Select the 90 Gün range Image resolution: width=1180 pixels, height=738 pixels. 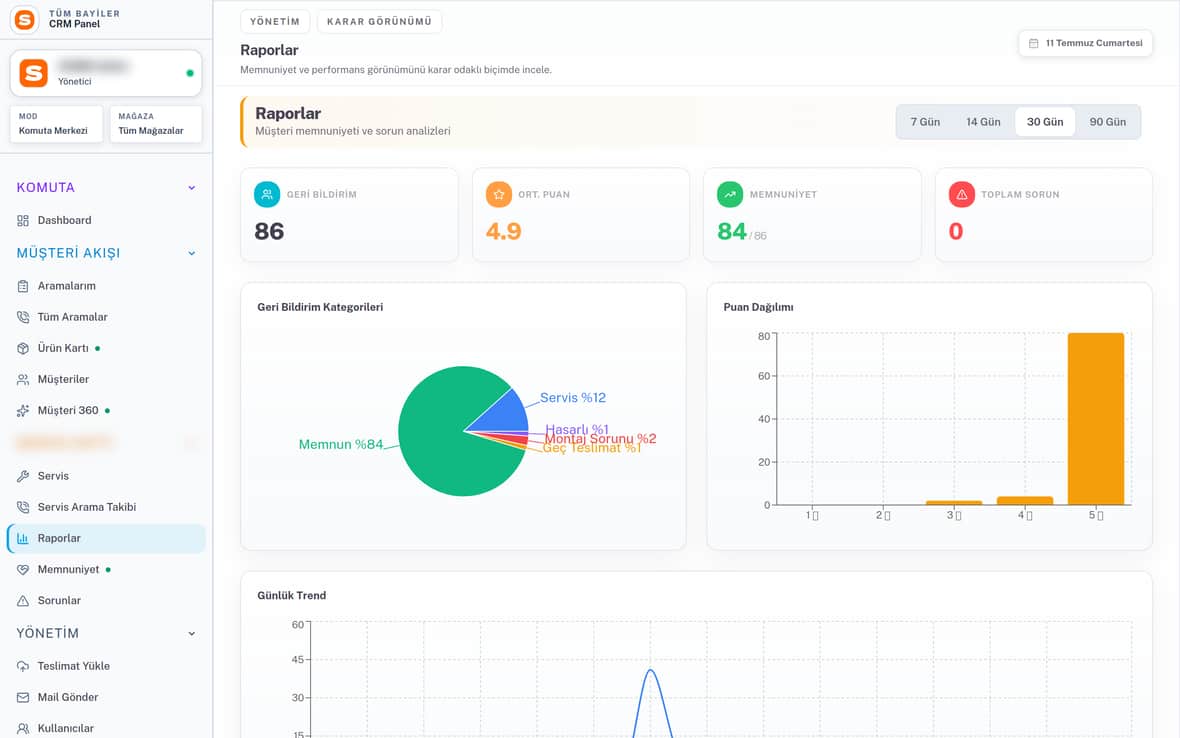(1107, 122)
